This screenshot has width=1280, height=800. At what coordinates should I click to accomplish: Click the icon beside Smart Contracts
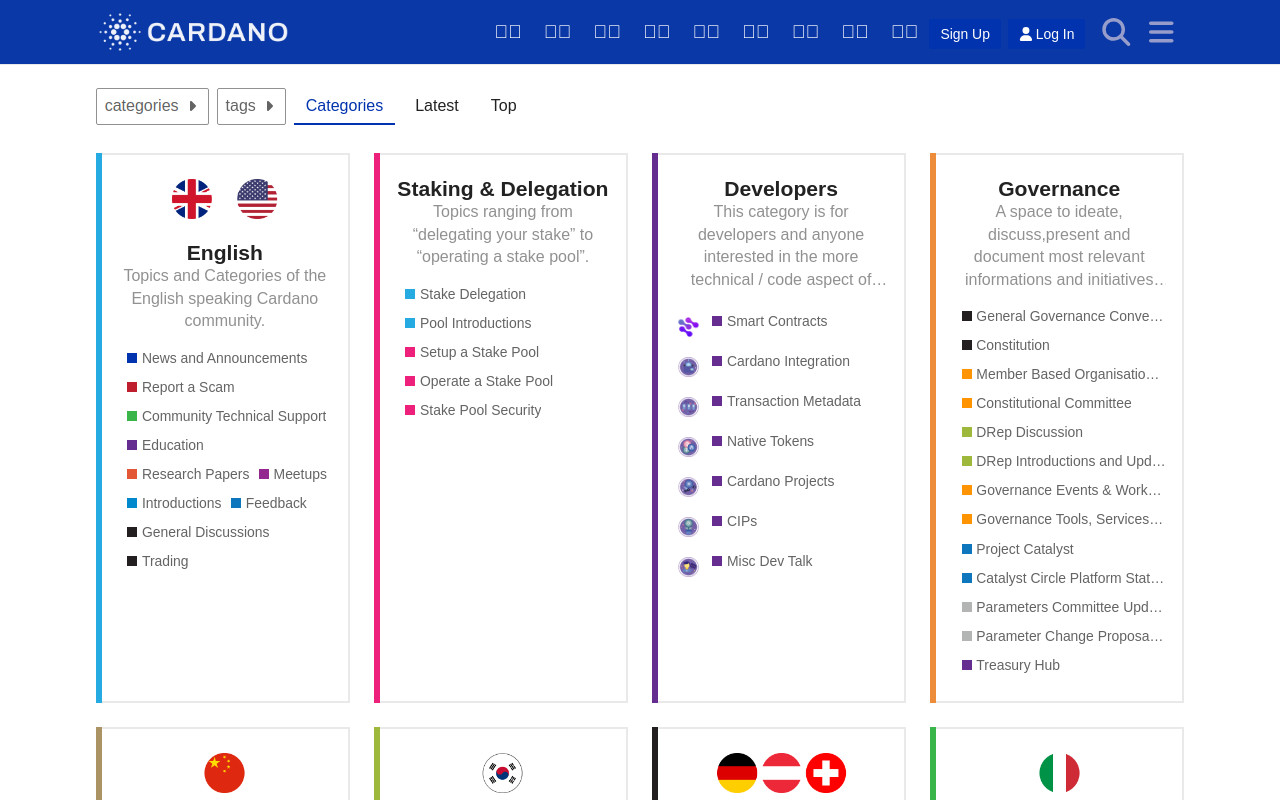point(688,327)
